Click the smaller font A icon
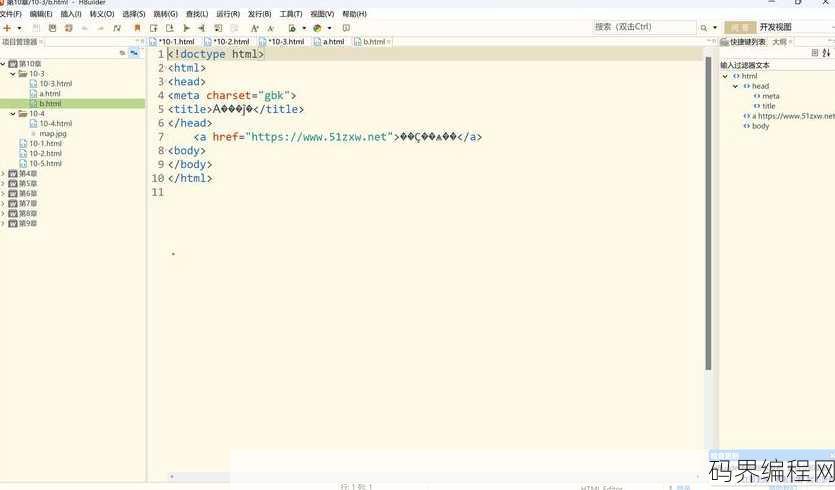The width and height of the screenshot is (835, 490). click(x=271, y=28)
